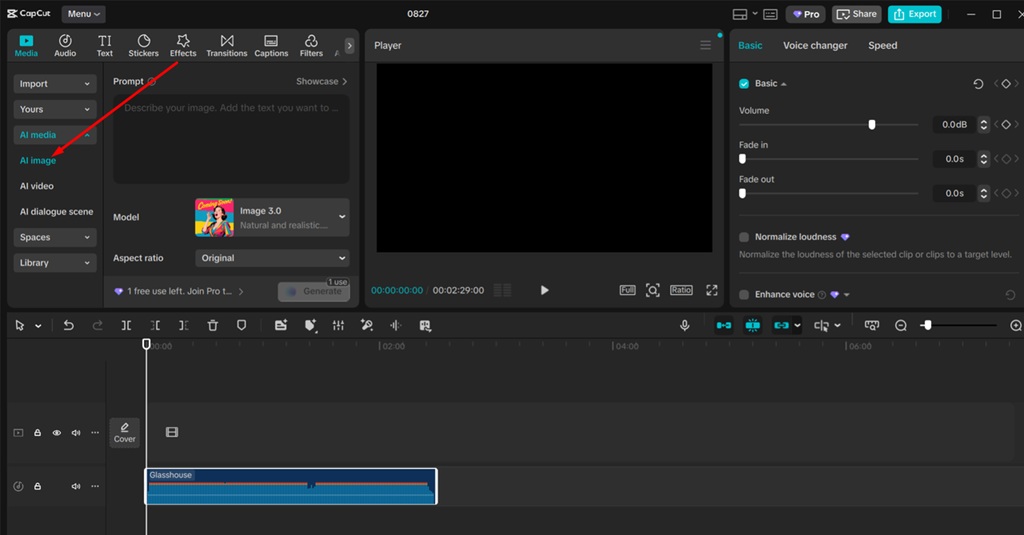Switch to the Voice changer tab
The height and width of the screenshot is (535, 1024).
(x=815, y=46)
